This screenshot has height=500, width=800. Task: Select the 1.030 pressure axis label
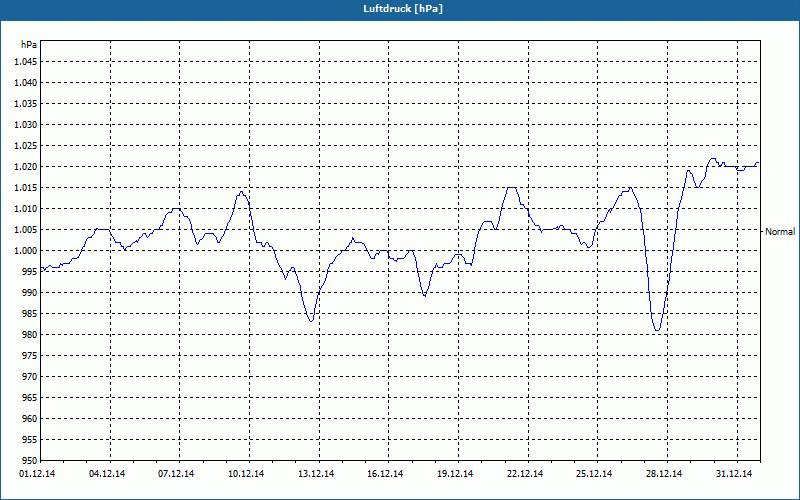pyautogui.click(x=26, y=124)
